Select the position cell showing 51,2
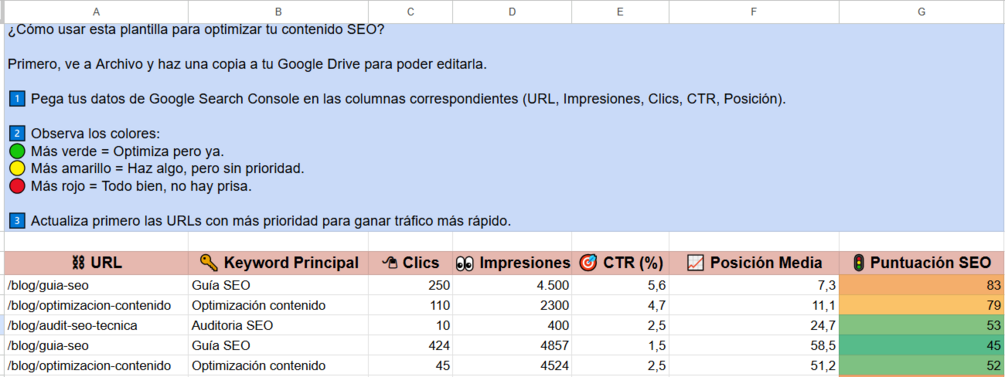Screen dimensions: 1005x377 754,365
